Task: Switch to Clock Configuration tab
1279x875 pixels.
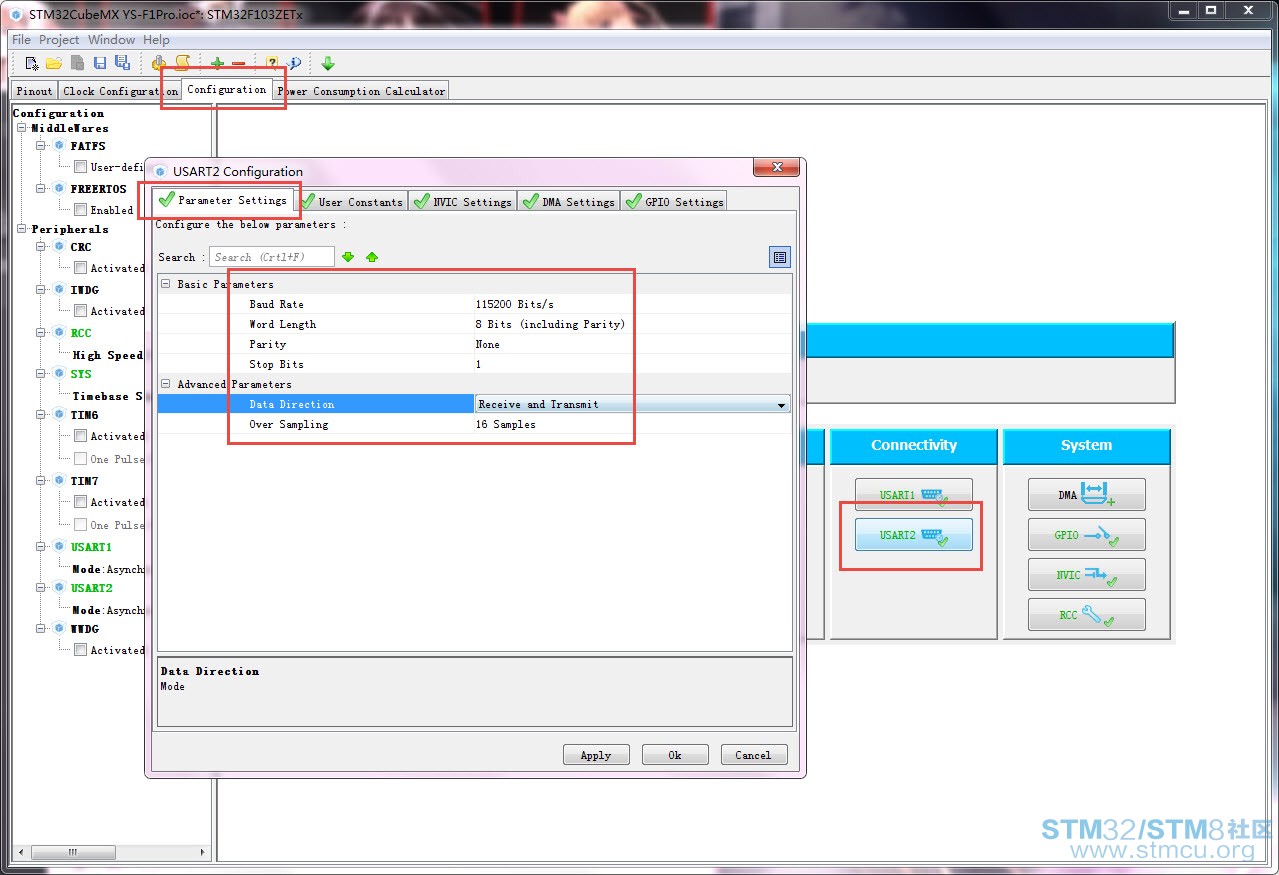Action: [119, 91]
